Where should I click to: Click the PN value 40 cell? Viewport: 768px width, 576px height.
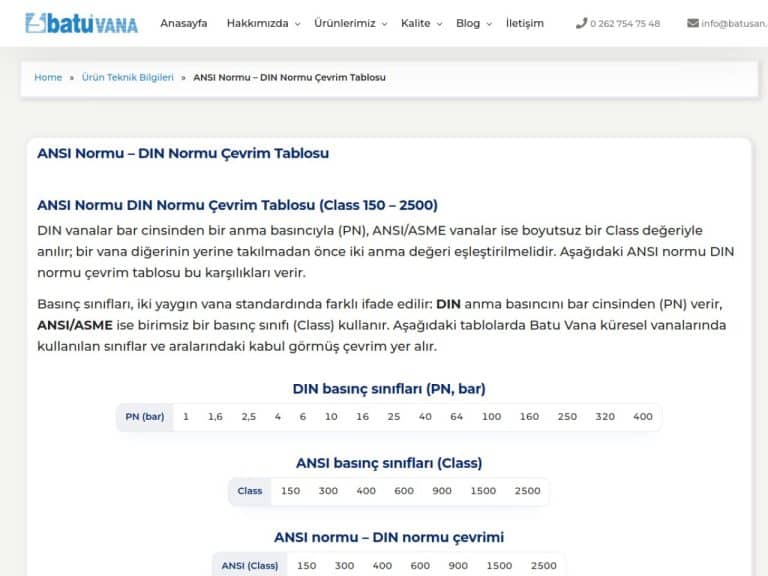point(425,417)
